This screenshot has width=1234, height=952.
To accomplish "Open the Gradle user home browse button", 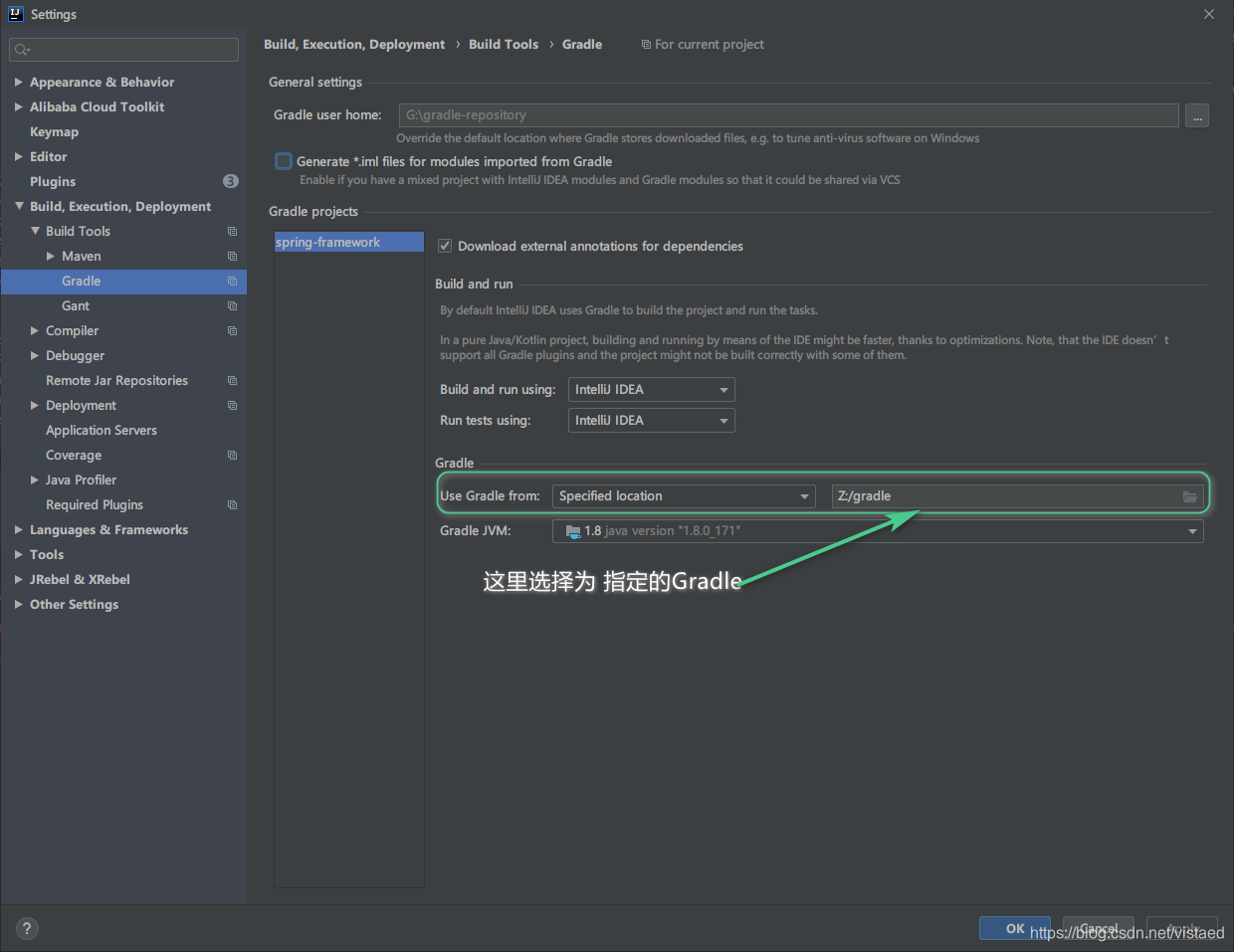I will point(1197,114).
